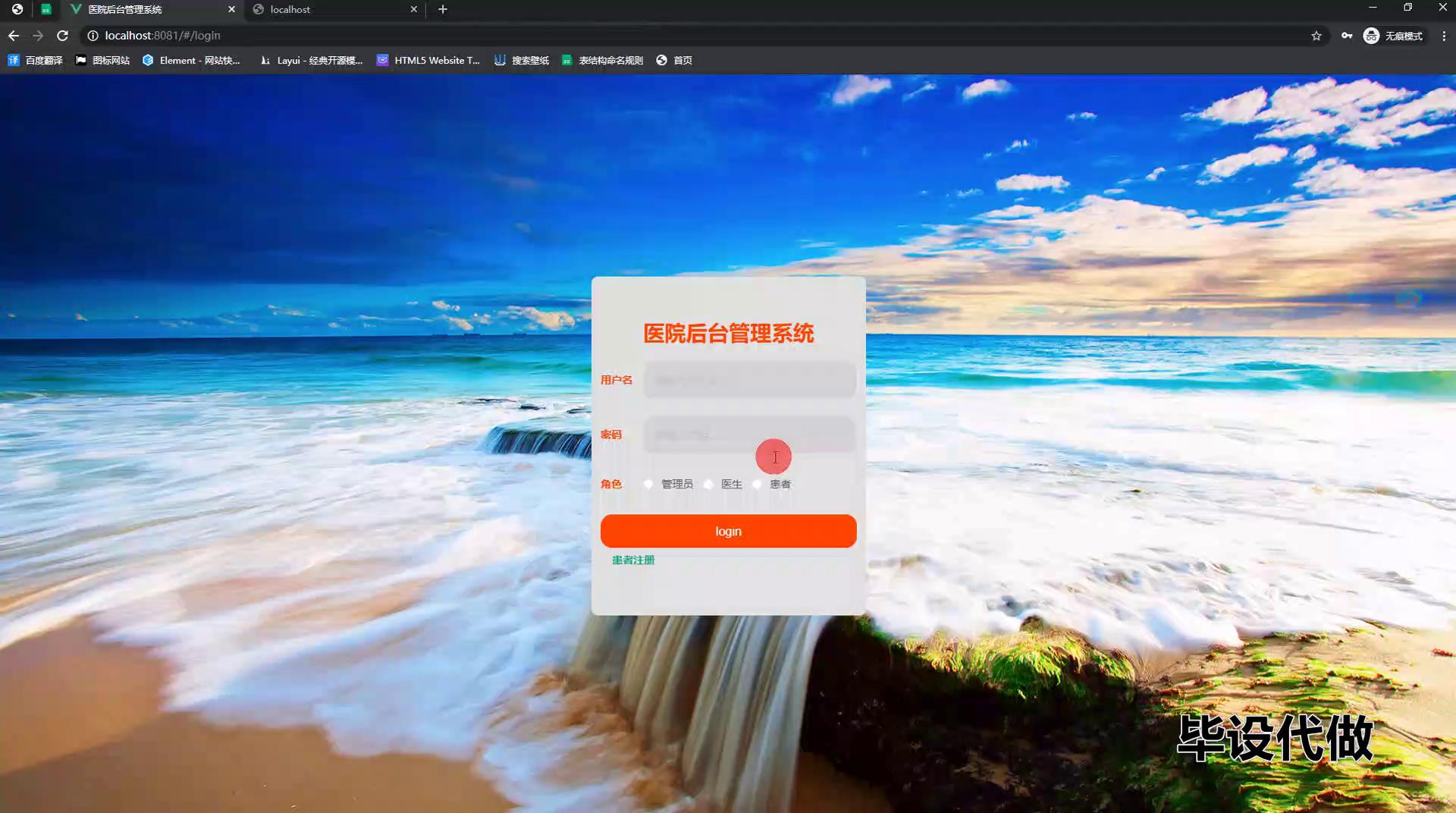The width and height of the screenshot is (1456, 813).
Task: Click the site info icon in address bar
Action: coord(93,36)
